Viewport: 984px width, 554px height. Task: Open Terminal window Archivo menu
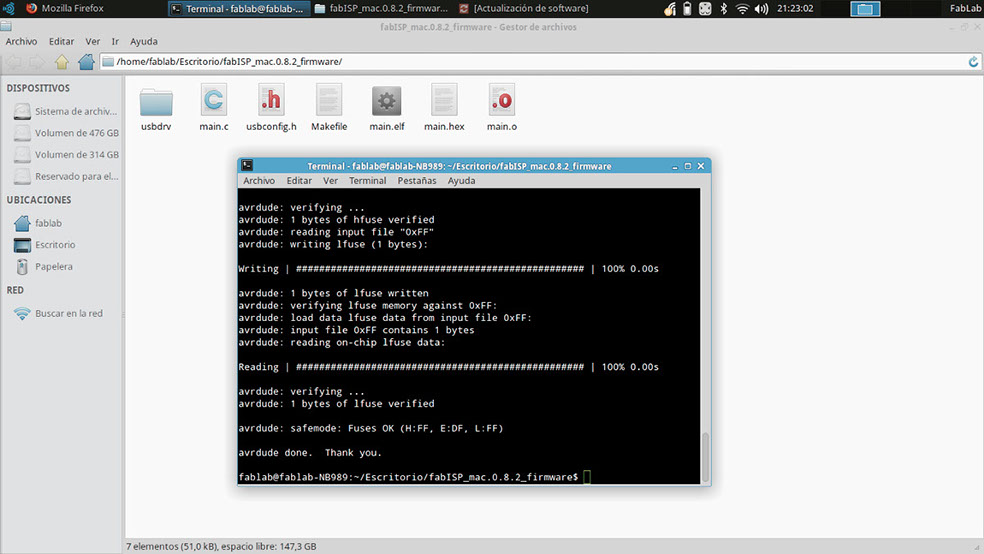coord(259,181)
